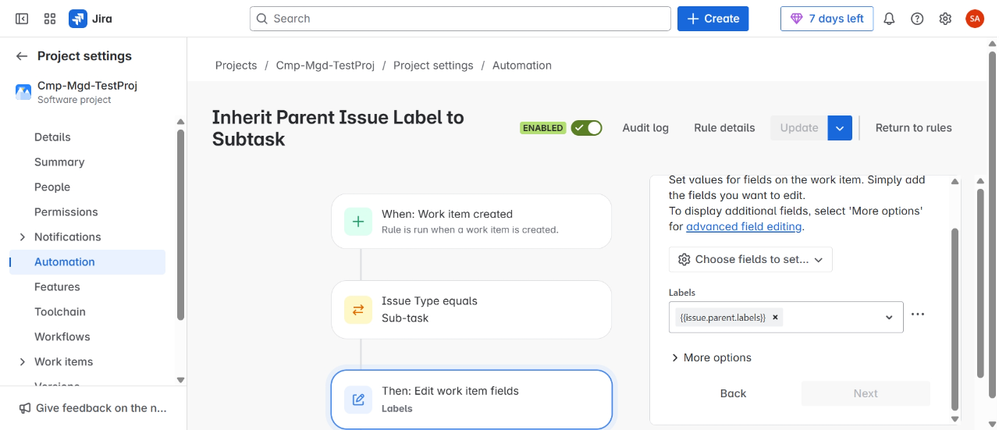Expand Notifications in the sidebar
The width and height of the screenshot is (999, 430).
(x=23, y=237)
